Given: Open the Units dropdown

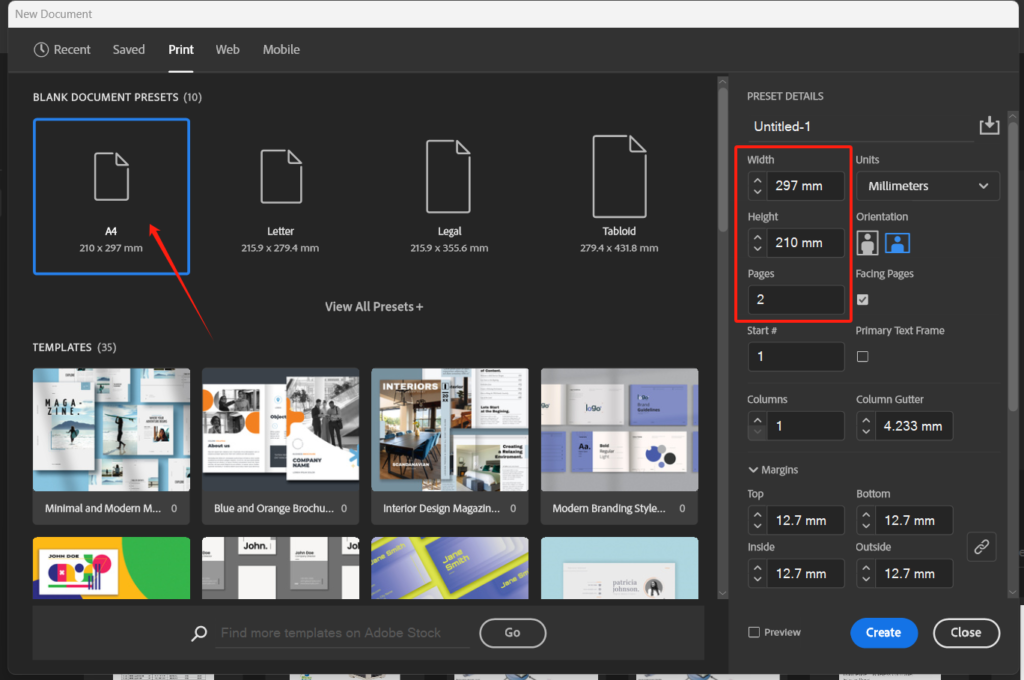Looking at the screenshot, I should (927, 186).
